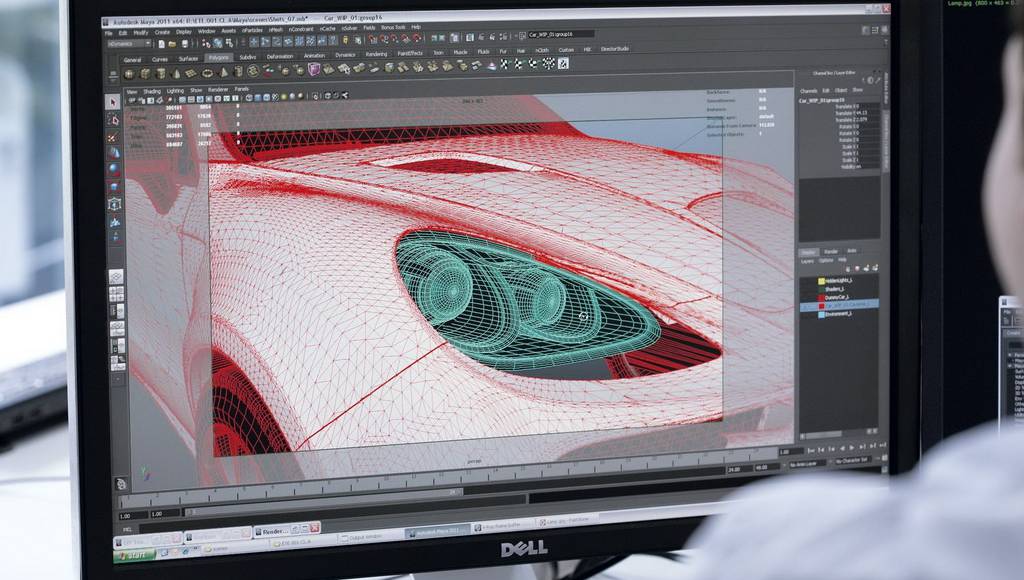1024x580 pixels.
Task: Create a polygon sphere from the shelf
Action: pos(129,74)
